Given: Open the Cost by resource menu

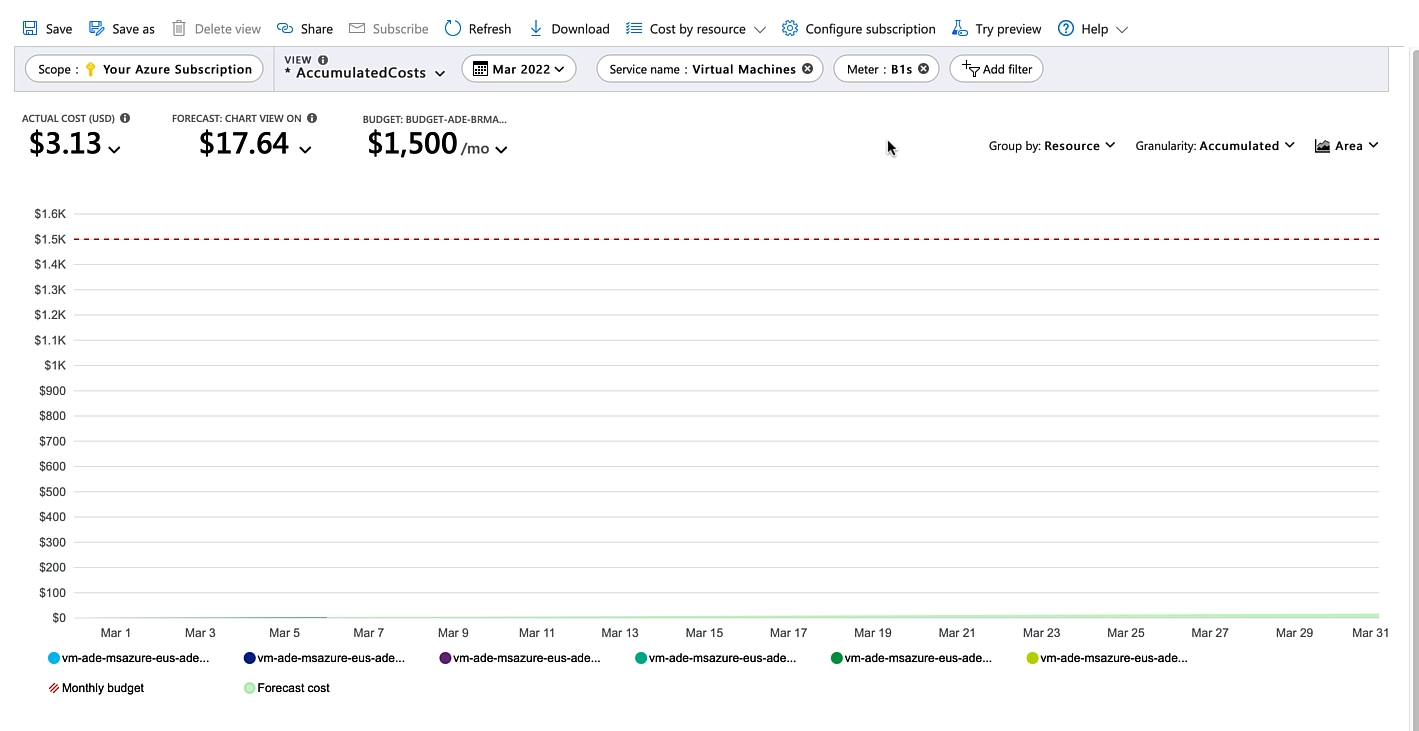Looking at the screenshot, I should (x=696, y=29).
